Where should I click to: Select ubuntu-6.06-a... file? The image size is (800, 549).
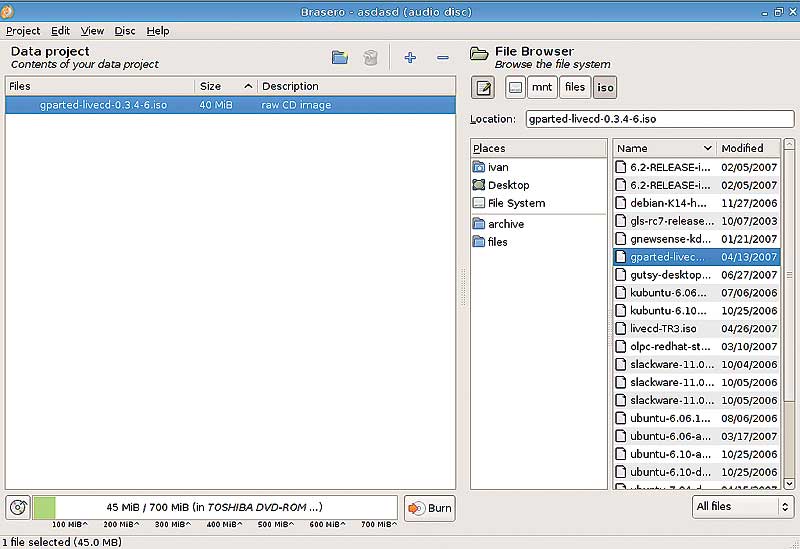click(696, 436)
